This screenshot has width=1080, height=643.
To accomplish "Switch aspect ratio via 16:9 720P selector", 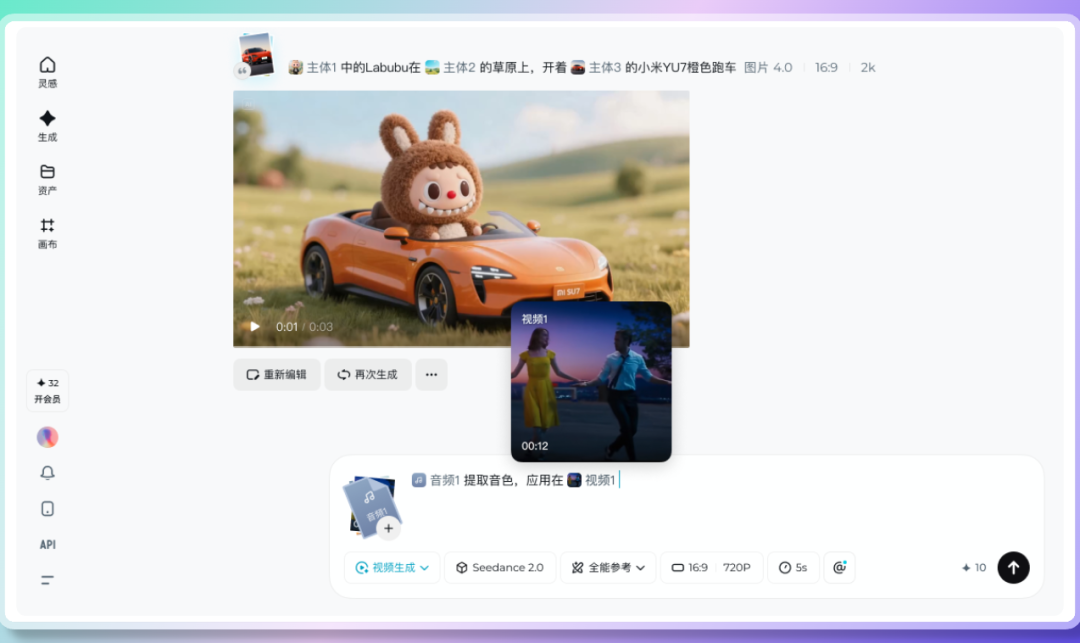I will [711, 567].
